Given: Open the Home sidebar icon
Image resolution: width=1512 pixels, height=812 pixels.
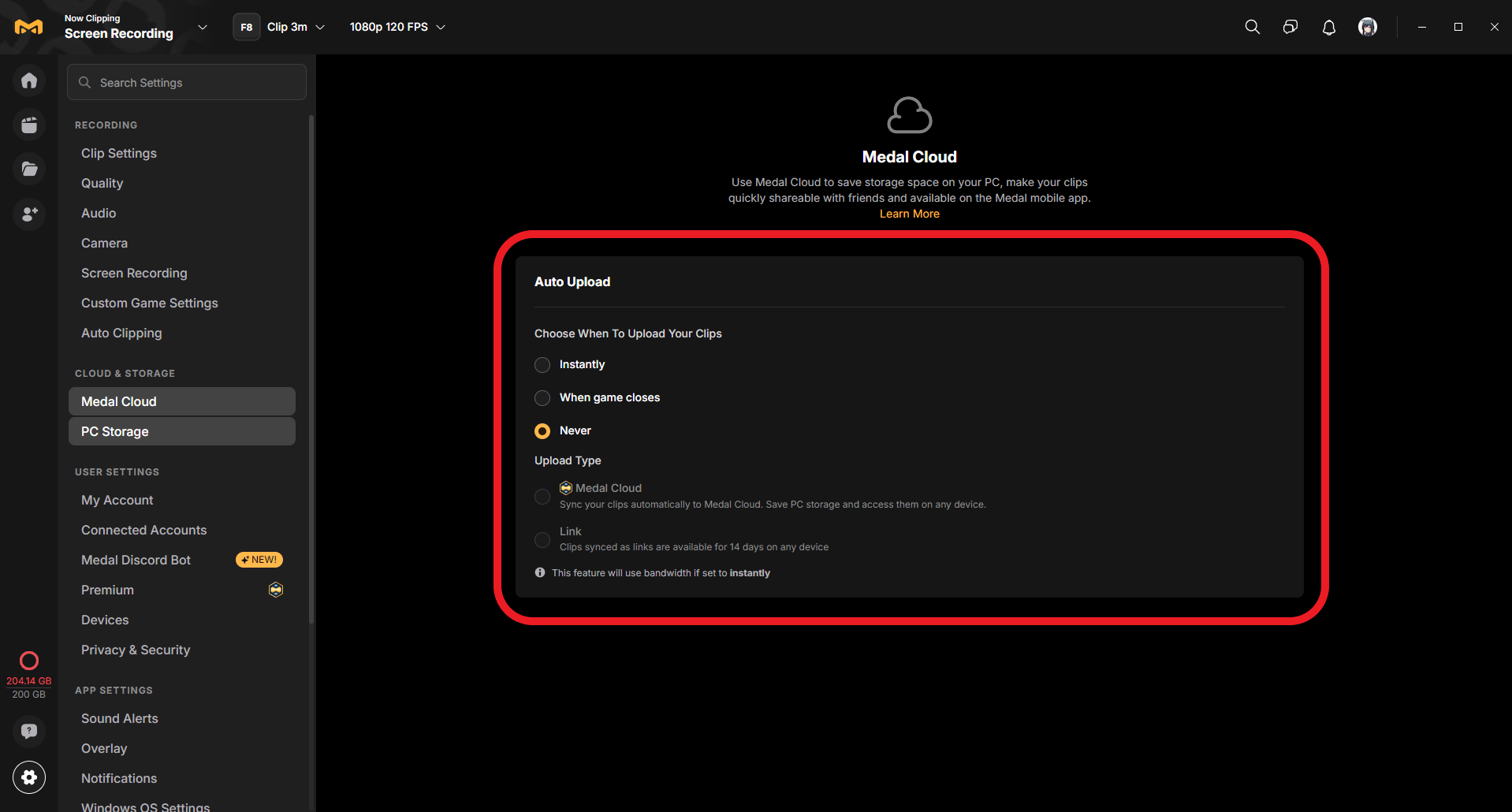Looking at the screenshot, I should 29,80.
